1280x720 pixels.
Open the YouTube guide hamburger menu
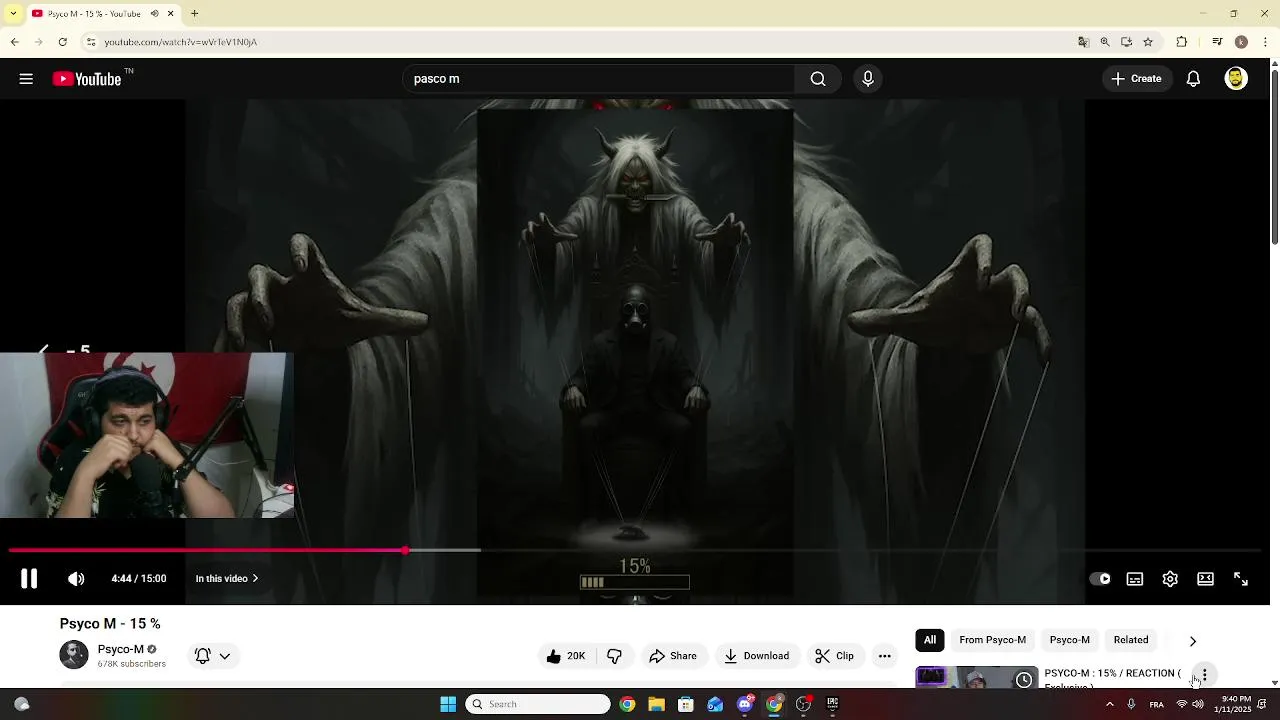pos(26,79)
